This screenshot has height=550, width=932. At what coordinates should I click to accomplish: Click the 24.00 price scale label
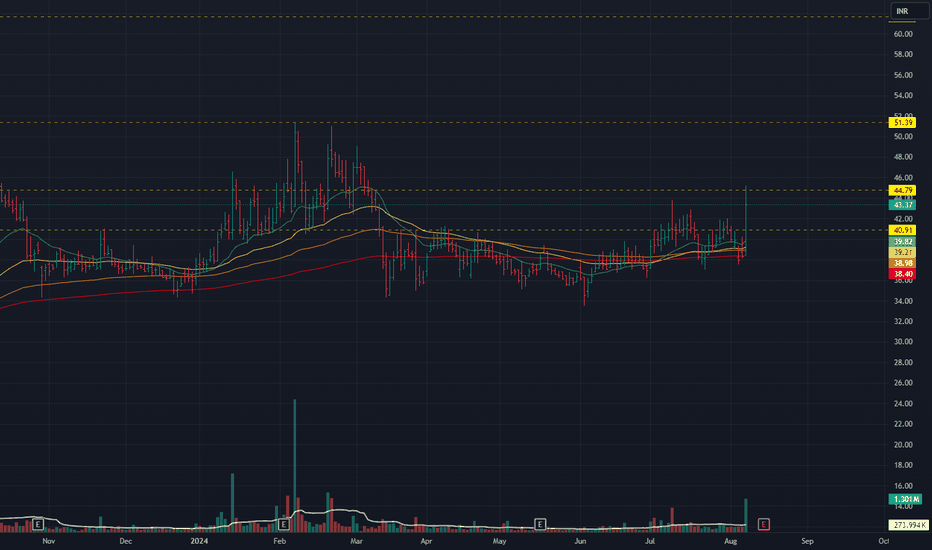(903, 403)
